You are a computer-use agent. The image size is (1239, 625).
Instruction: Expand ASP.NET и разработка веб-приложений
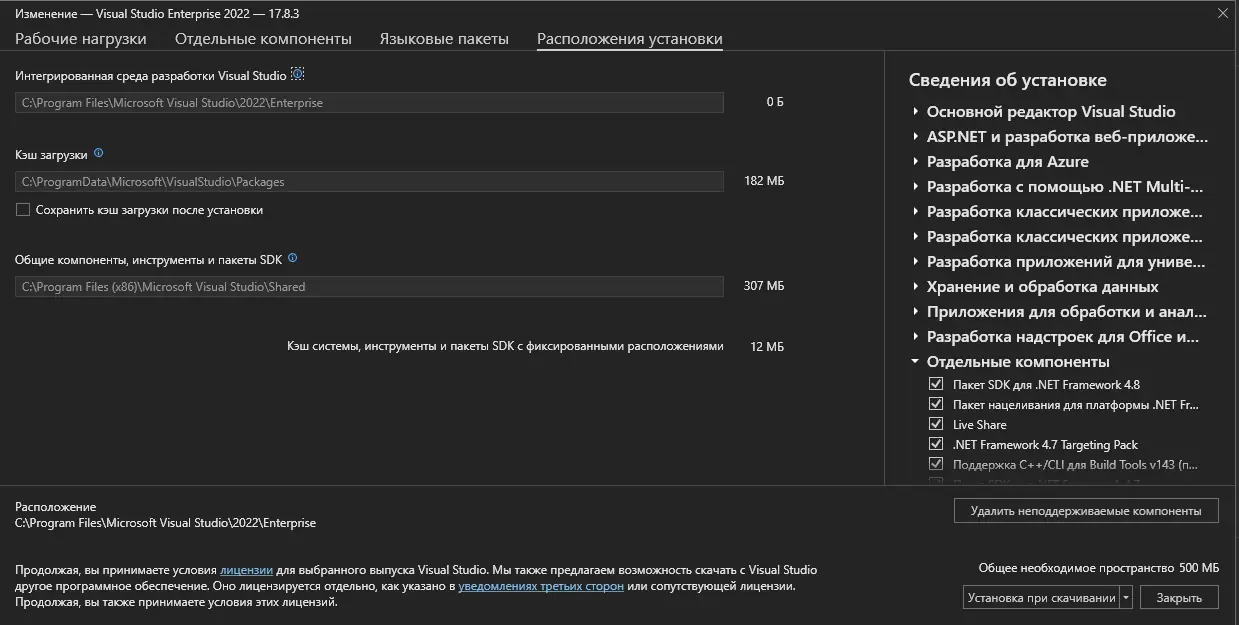coord(916,136)
